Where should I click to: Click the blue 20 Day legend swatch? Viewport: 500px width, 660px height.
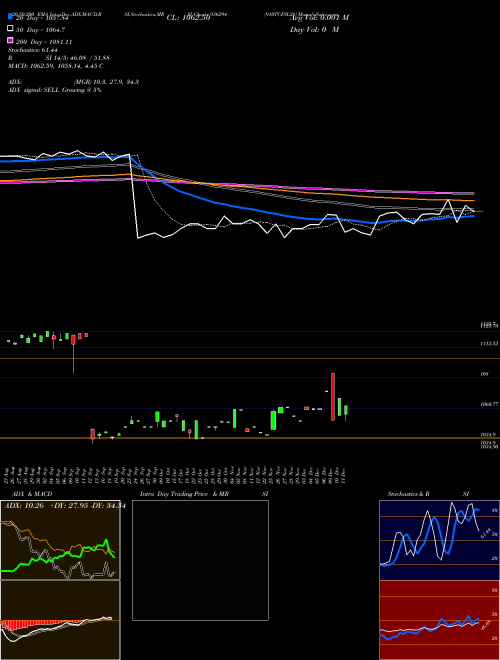(x=10, y=17)
